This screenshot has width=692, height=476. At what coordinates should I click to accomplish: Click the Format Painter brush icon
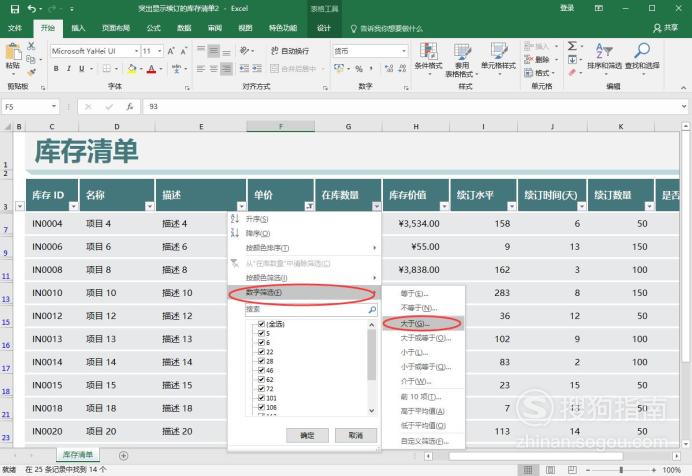click(x=31, y=72)
